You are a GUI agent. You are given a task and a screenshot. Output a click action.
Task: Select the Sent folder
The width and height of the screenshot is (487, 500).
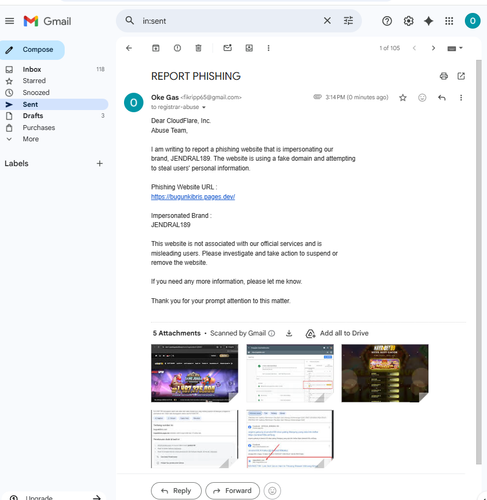click(x=54, y=104)
